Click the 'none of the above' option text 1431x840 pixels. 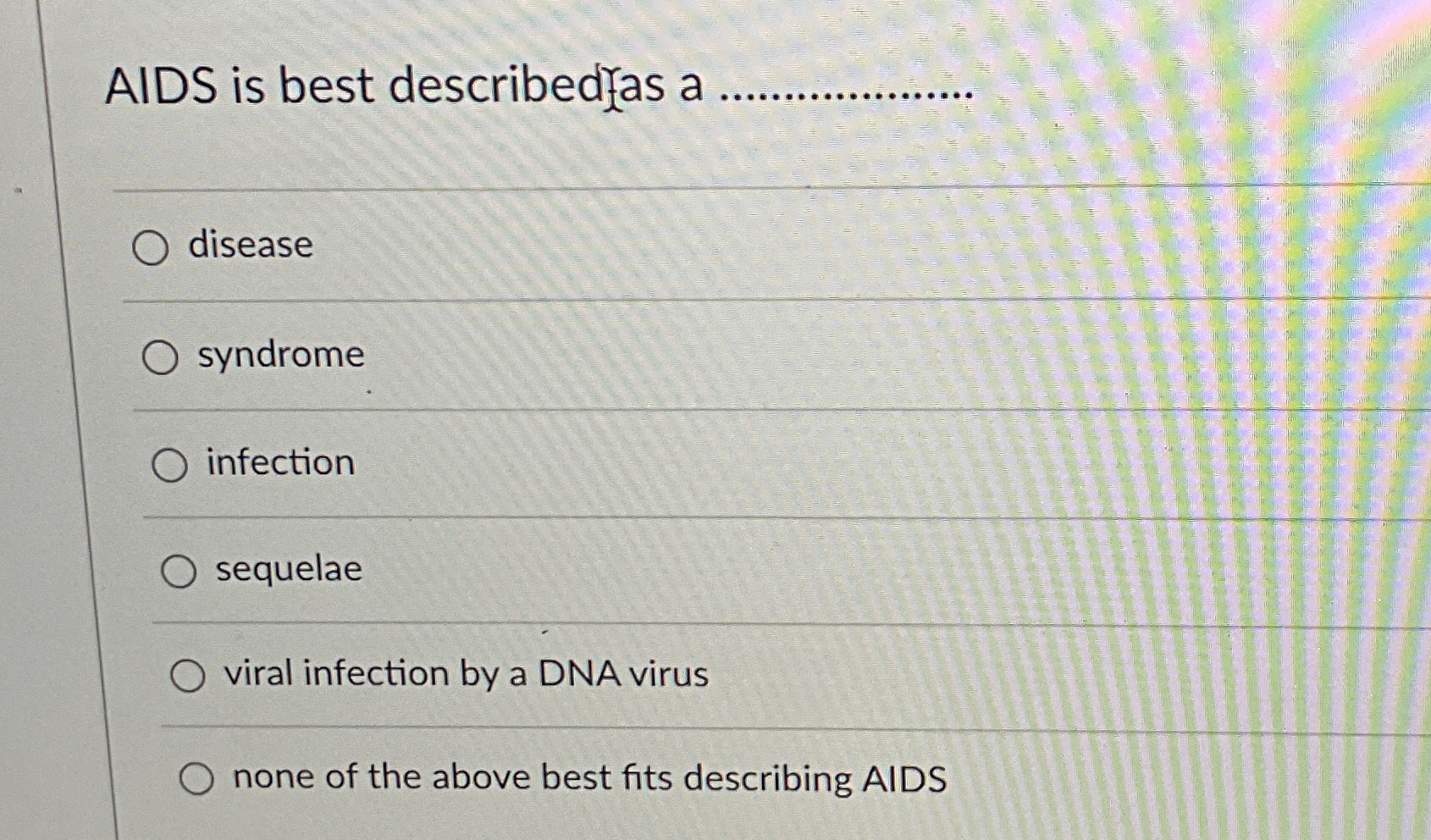(588, 776)
